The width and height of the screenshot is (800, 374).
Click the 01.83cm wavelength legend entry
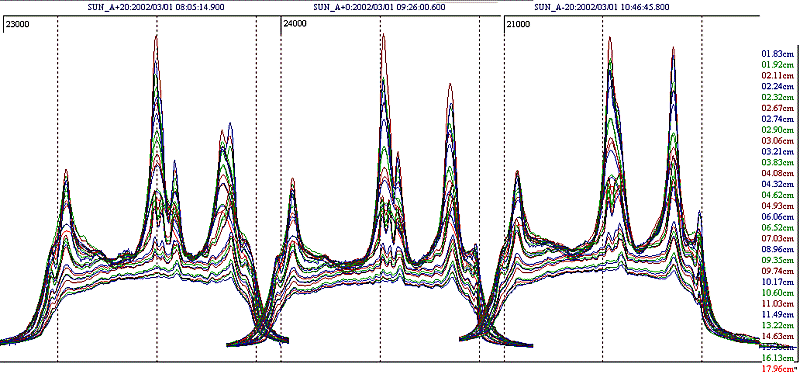click(778, 53)
